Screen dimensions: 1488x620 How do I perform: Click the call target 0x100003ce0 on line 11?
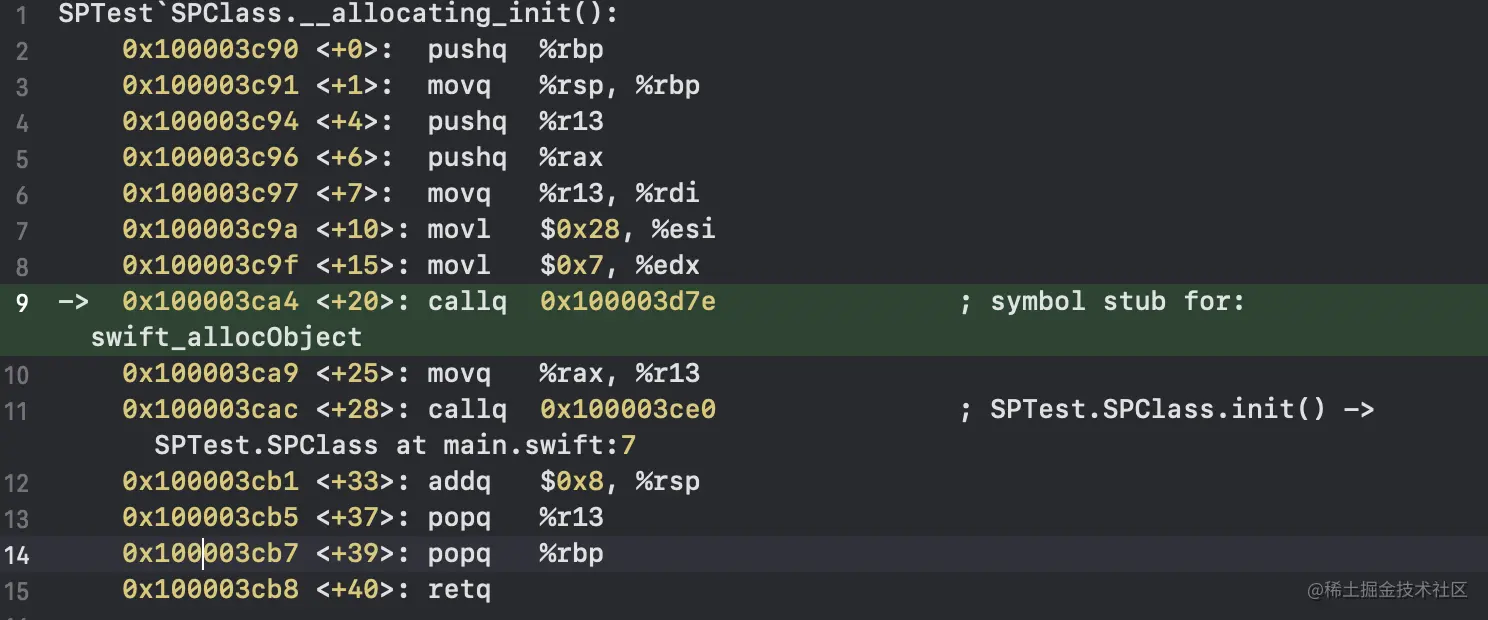(627, 410)
